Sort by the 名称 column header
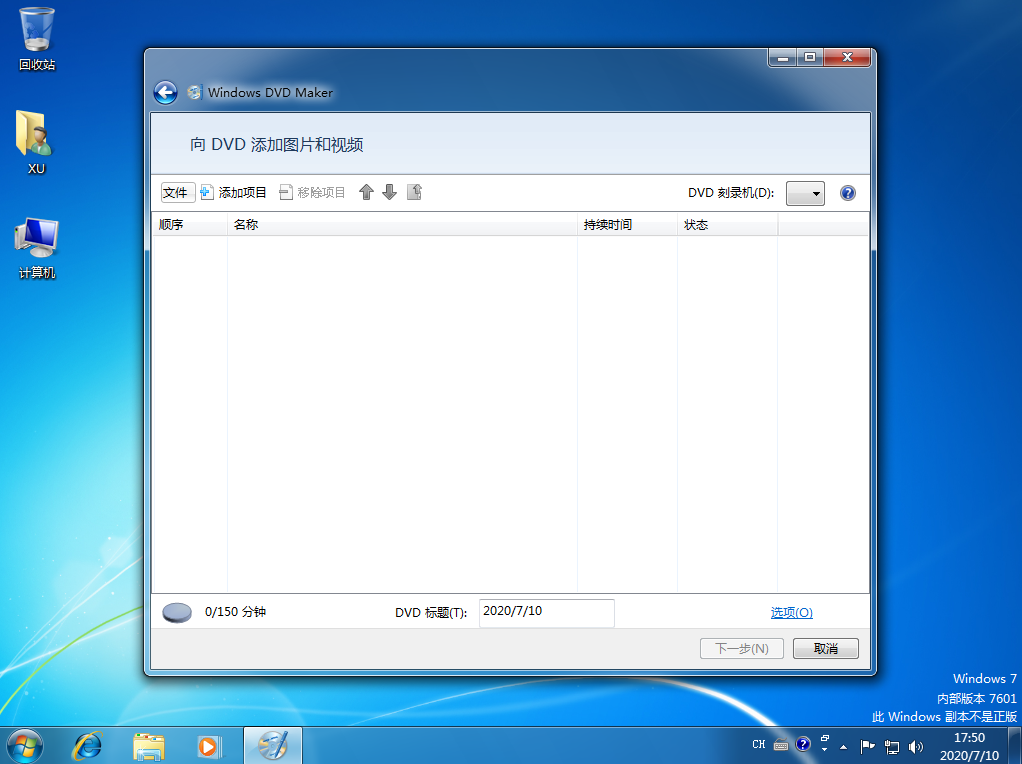 point(402,224)
